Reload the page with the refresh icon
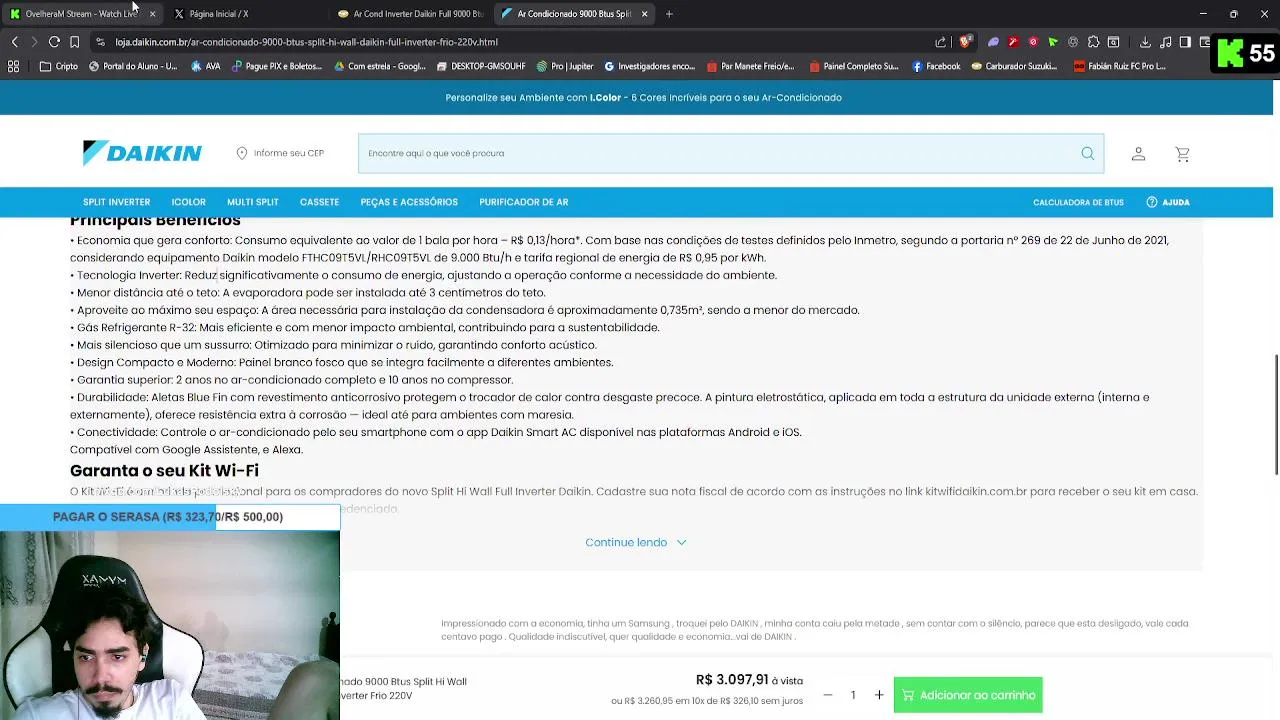Viewport: 1280px width, 720px height. point(54,42)
